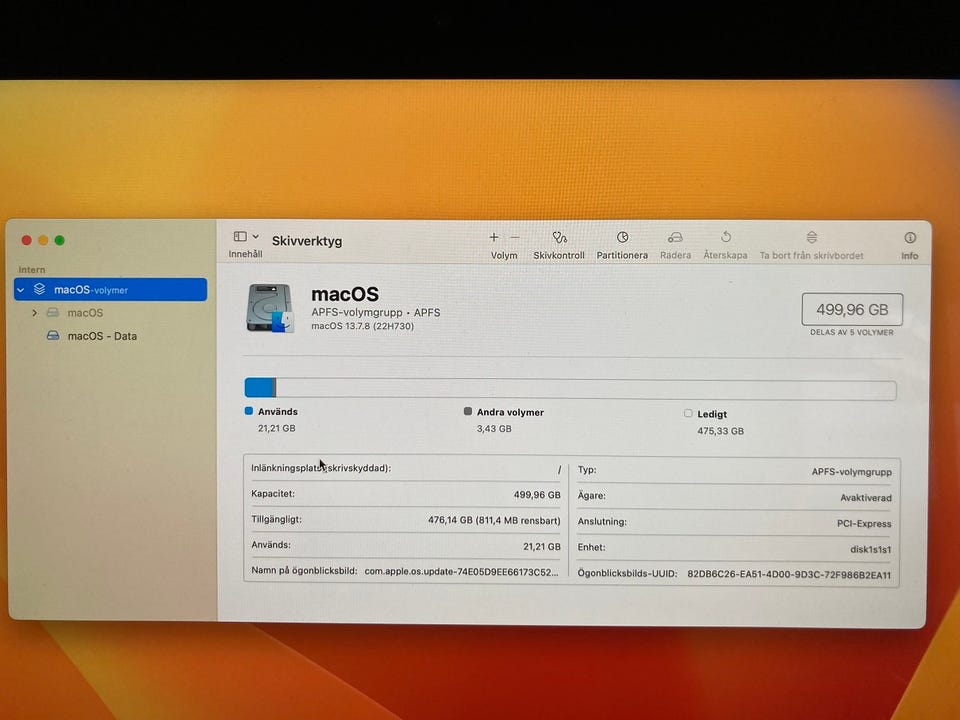The width and height of the screenshot is (960, 720).
Task: Click '476,14 GB (811,4 MB rensbart)' value
Action: point(494,520)
